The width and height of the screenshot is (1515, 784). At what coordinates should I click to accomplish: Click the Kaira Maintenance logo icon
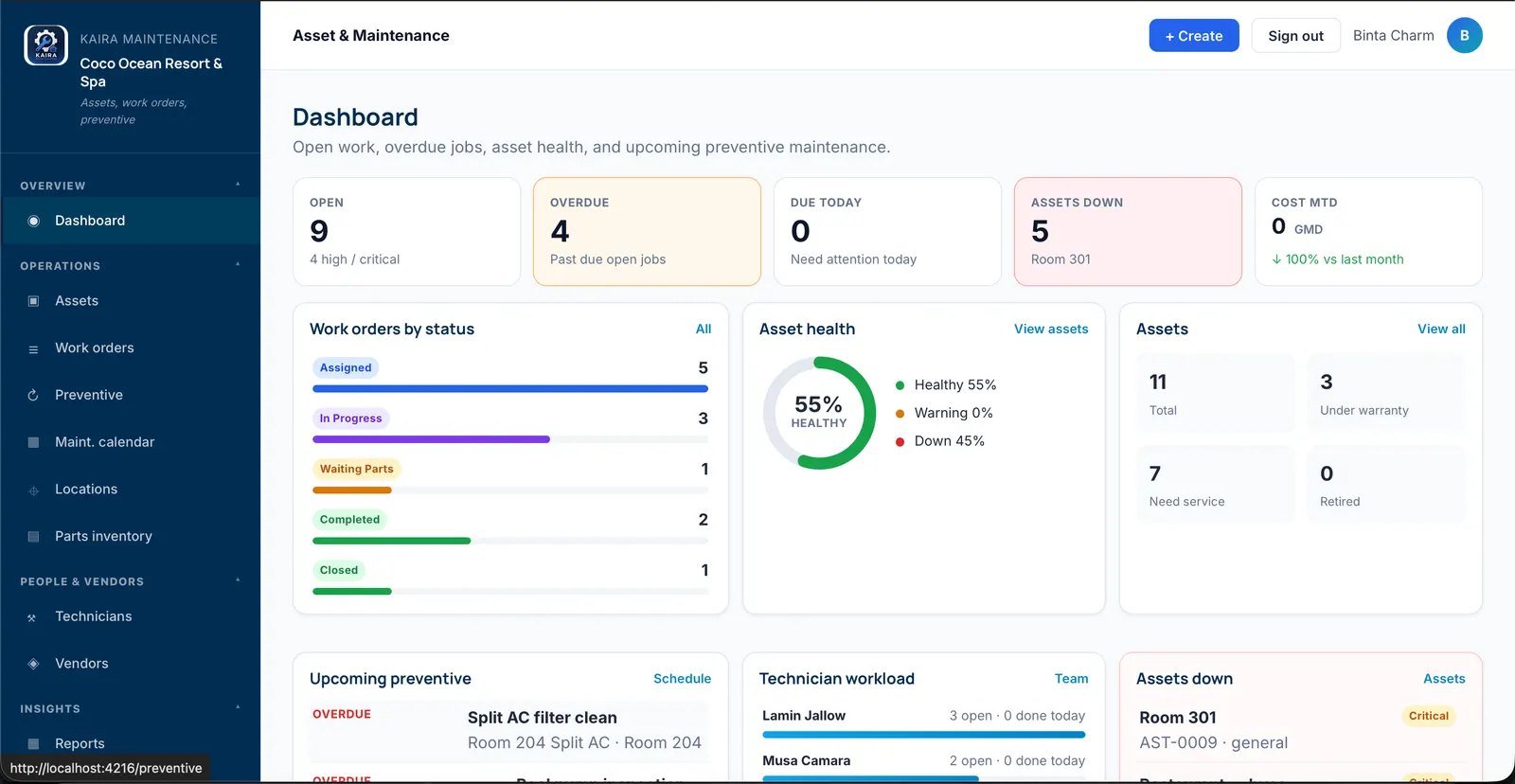pyautogui.click(x=45, y=45)
